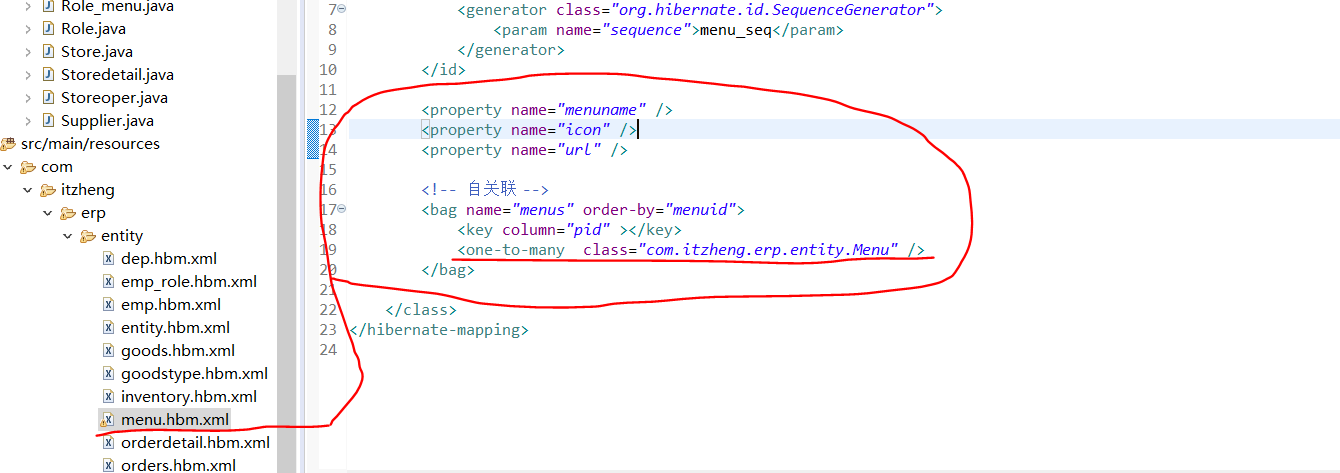This screenshot has height=473, width=1340.
Task: Click the menu_seq param text
Action: [734, 30]
